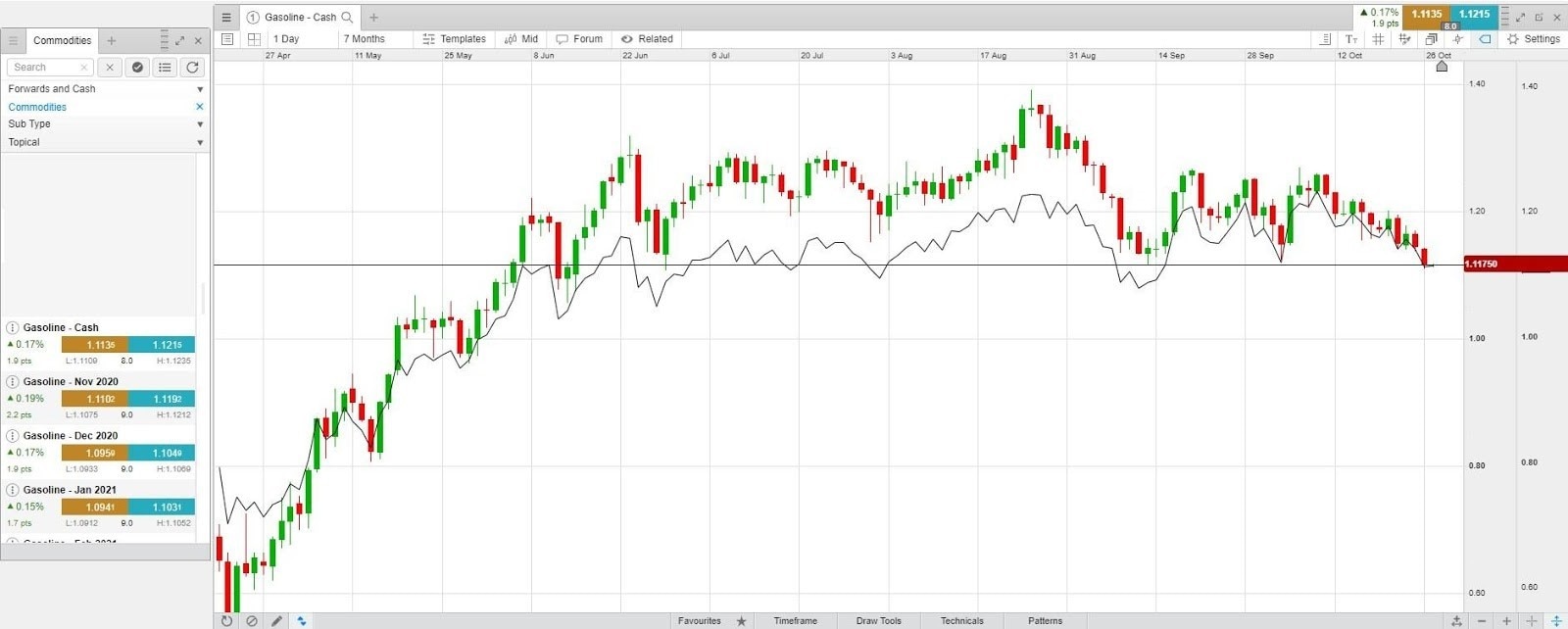Open info menu for Gasoline - Dec 2020
This screenshot has height=629, width=1568.
click(x=13, y=435)
